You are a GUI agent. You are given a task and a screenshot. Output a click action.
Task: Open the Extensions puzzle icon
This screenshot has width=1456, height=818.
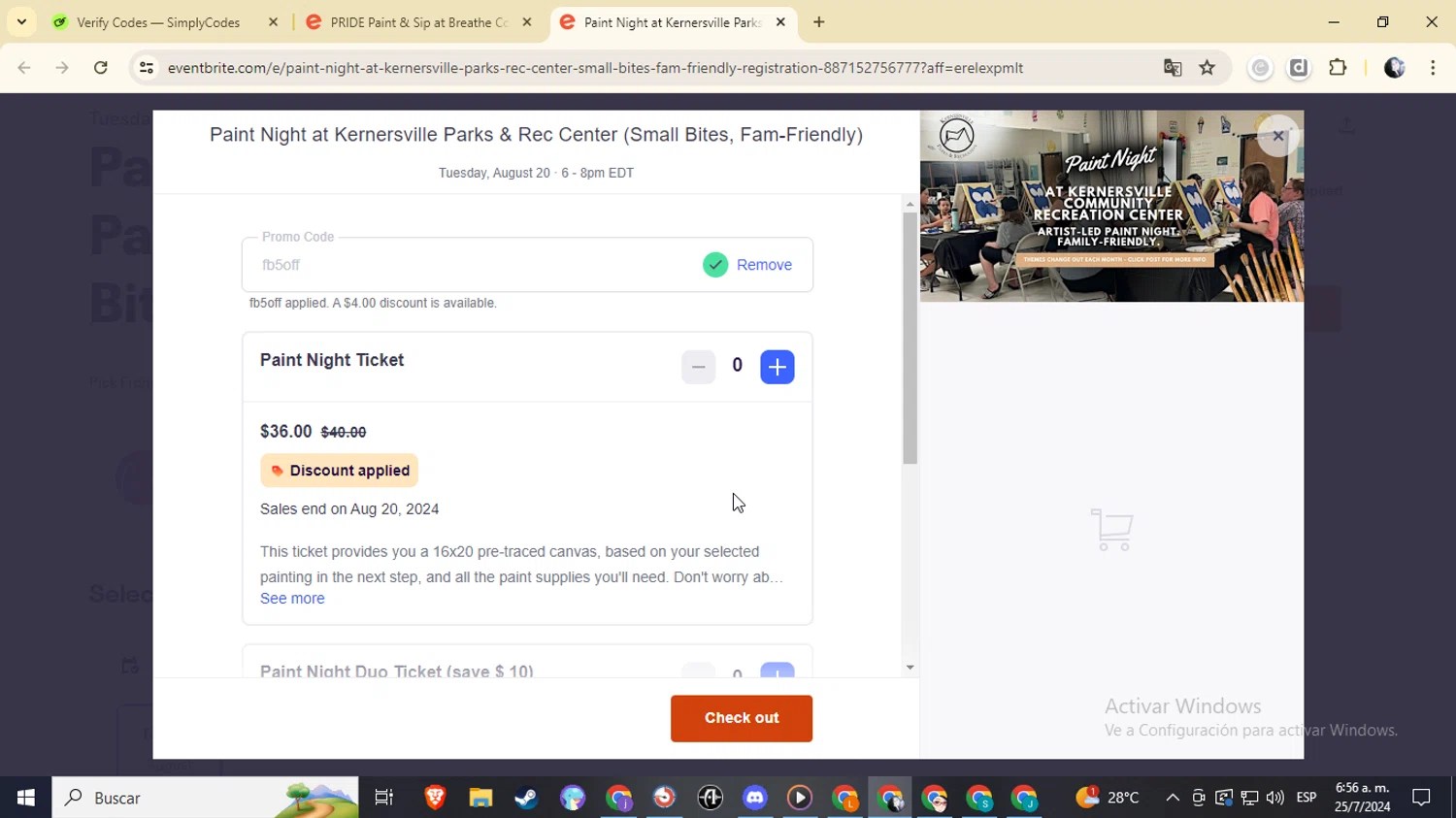1338,68
